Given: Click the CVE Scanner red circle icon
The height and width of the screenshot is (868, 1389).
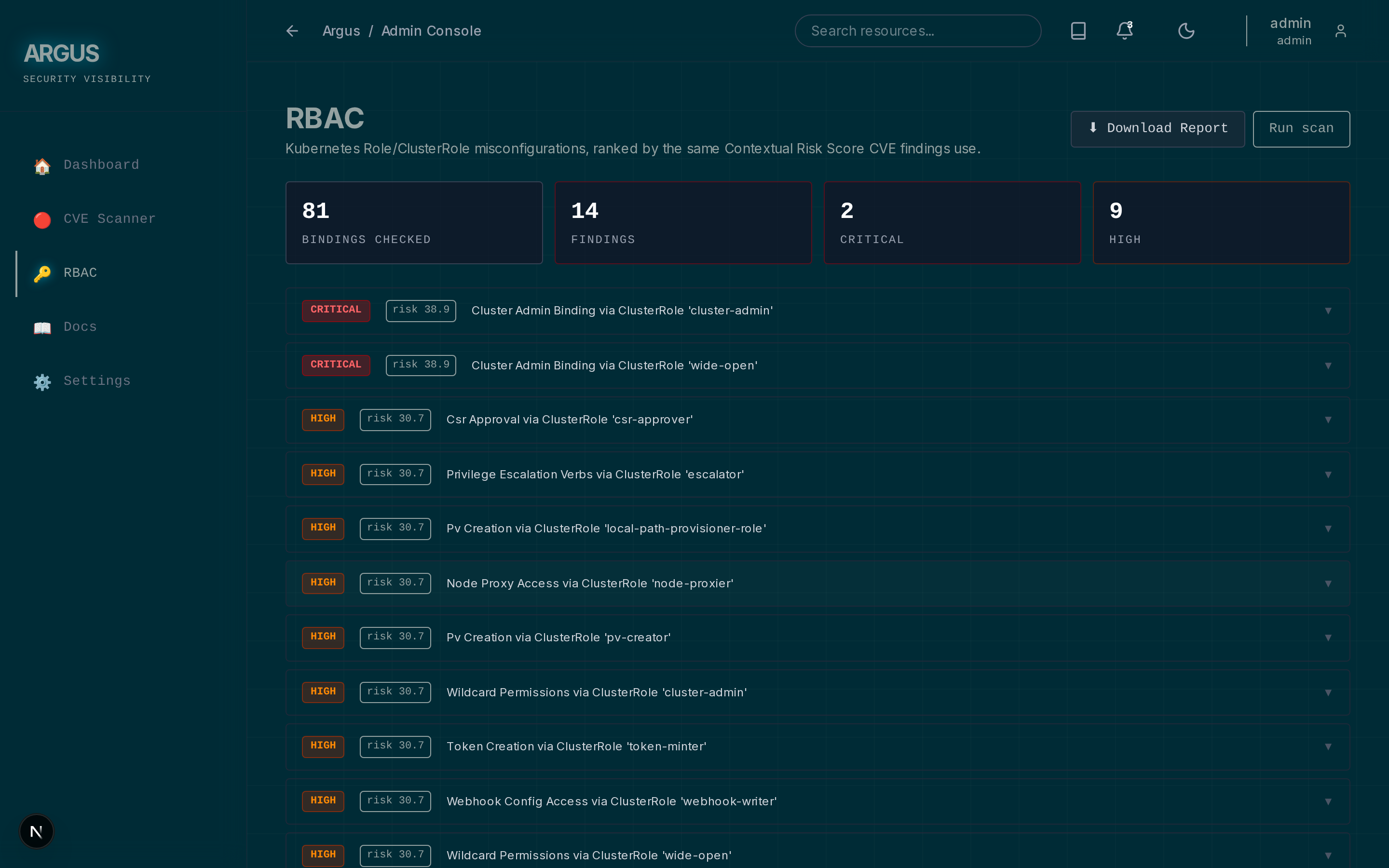Looking at the screenshot, I should click(42, 219).
